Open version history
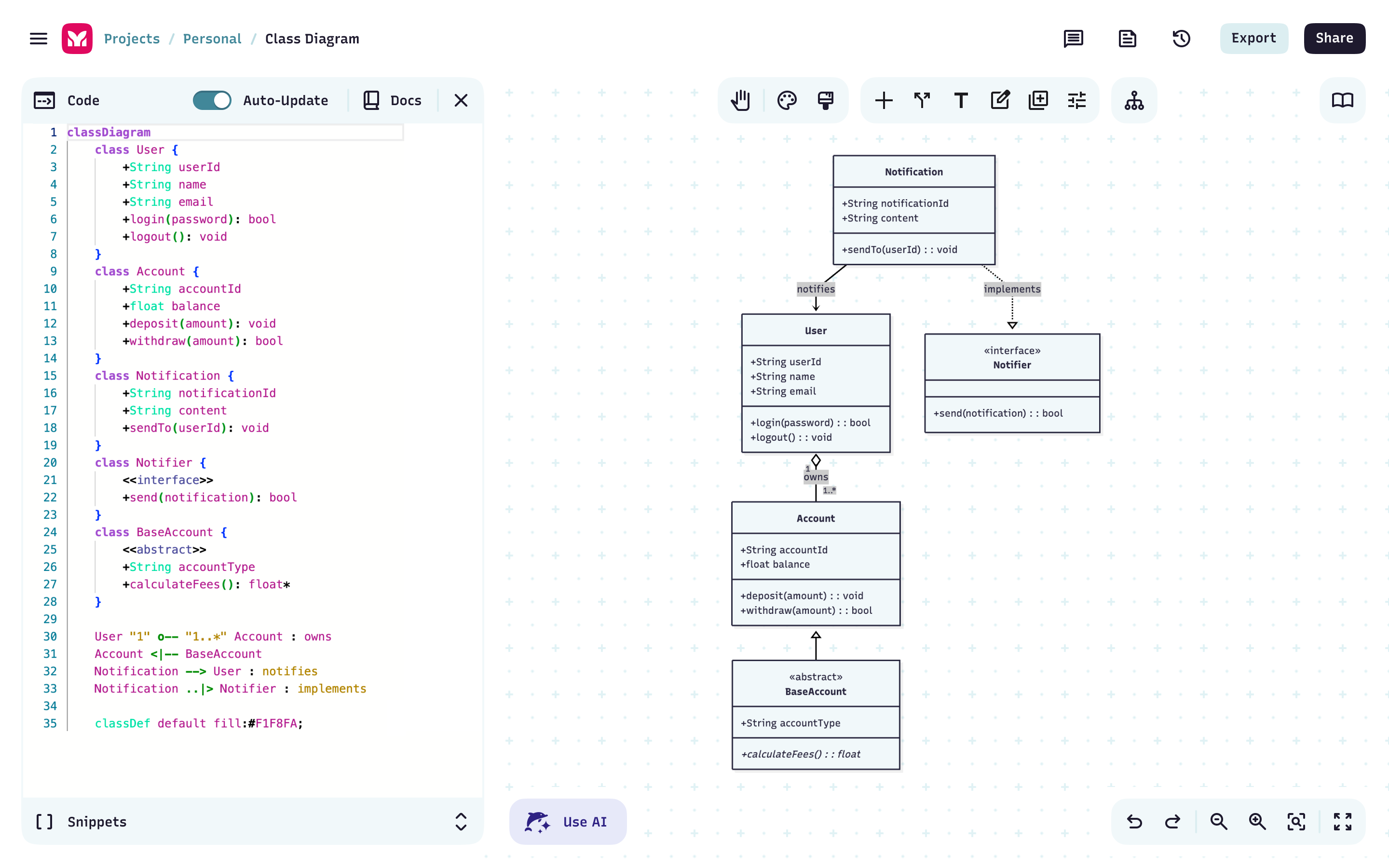Viewport: 1389px width, 868px height. [1181, 39]
